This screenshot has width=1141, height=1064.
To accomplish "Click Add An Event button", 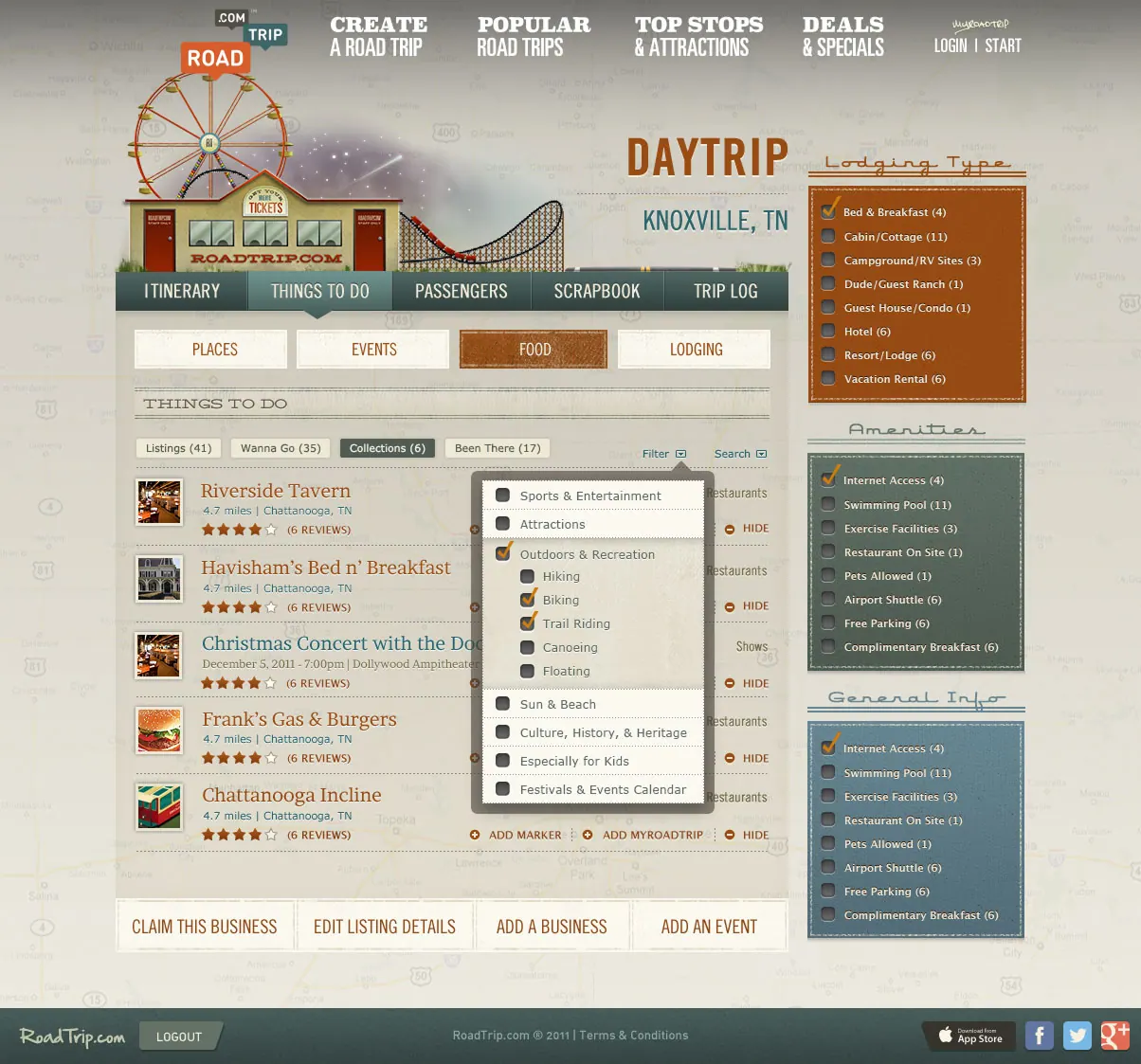I will coord(709,927).
